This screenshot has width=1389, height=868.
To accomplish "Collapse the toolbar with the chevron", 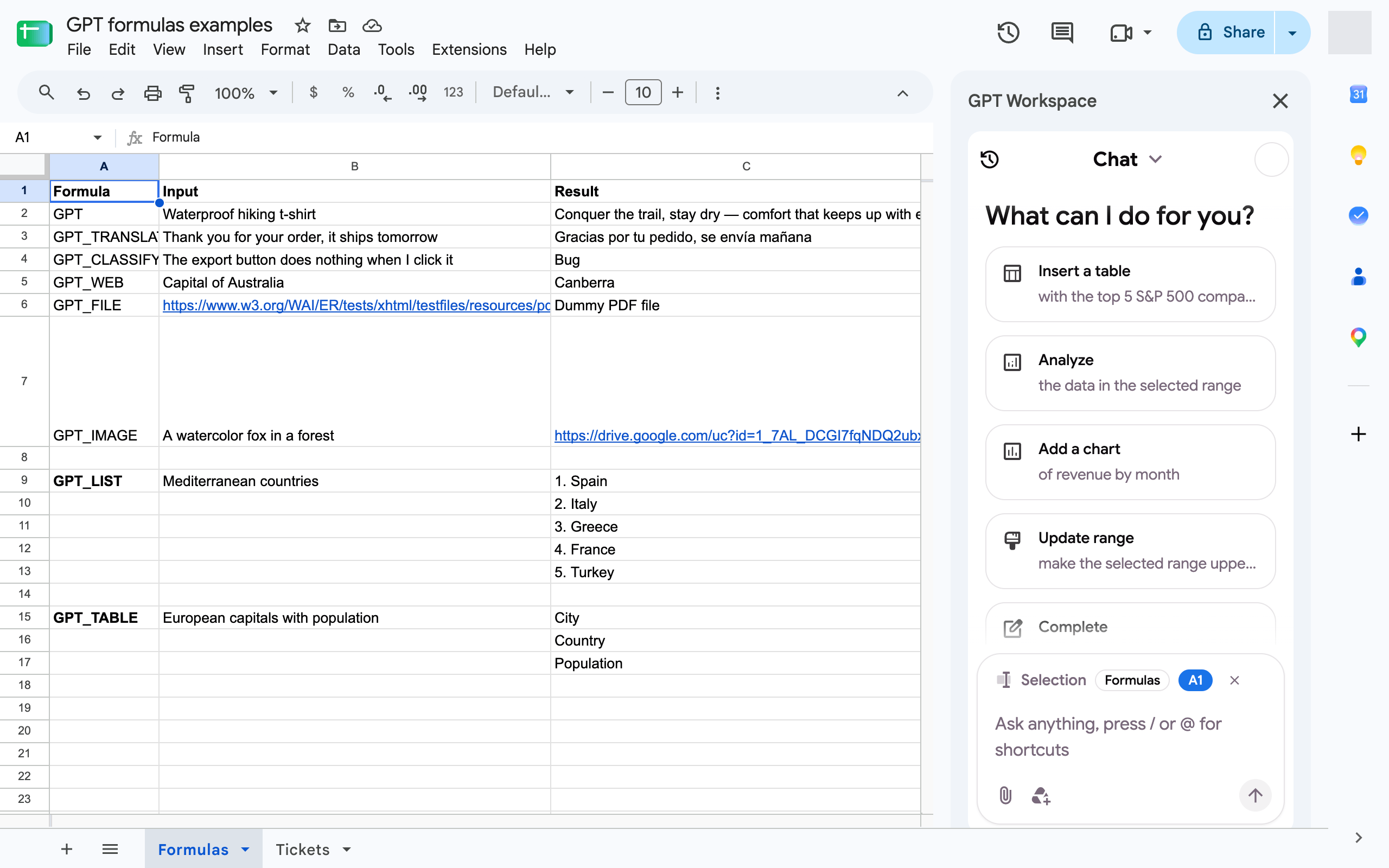I will click(903, 93).
